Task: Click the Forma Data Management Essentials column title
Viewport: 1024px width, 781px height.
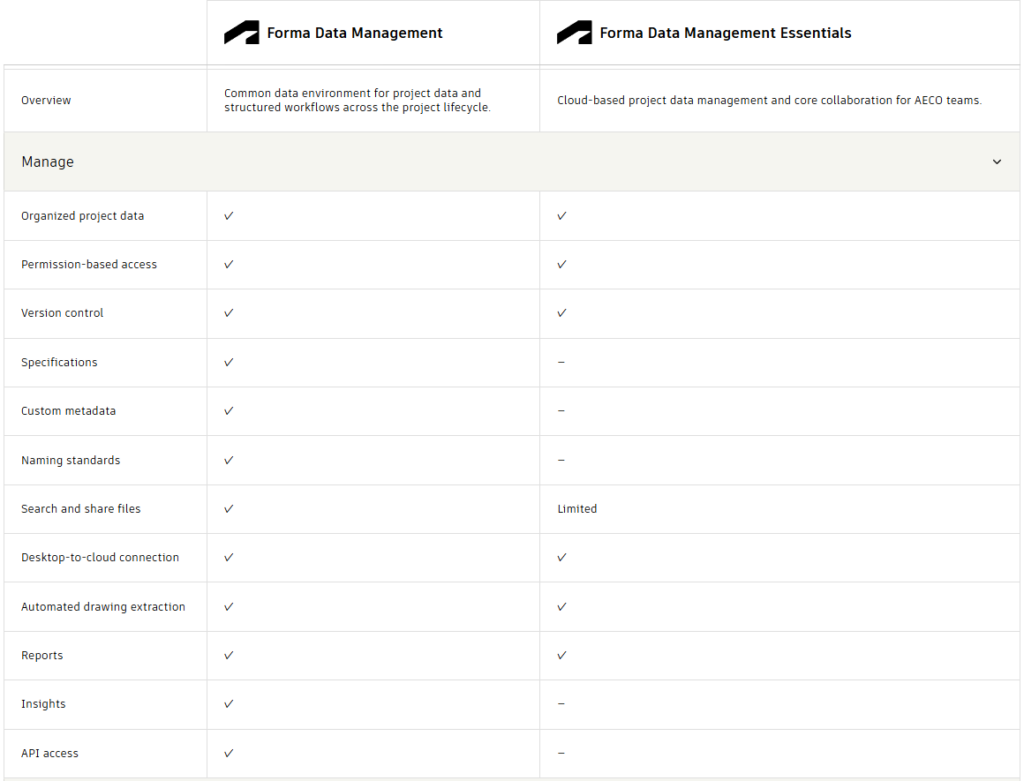Action: click(726, 33)
